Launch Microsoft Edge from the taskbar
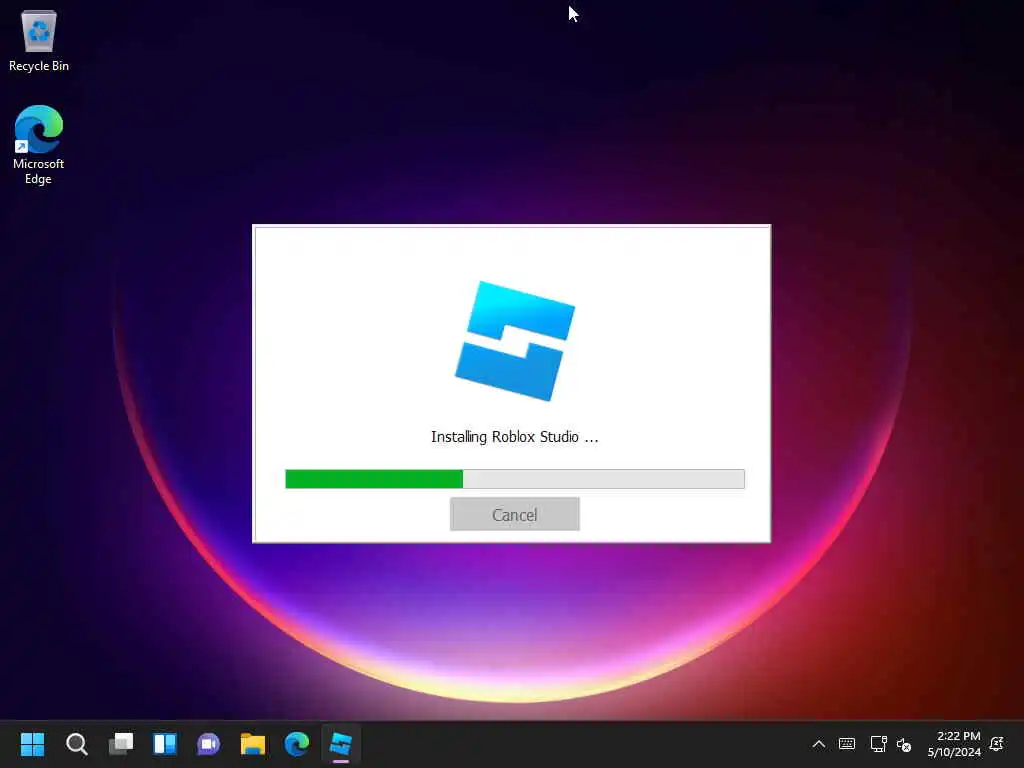The width and height of the screenshot is (1024, 768). (296, 744)
